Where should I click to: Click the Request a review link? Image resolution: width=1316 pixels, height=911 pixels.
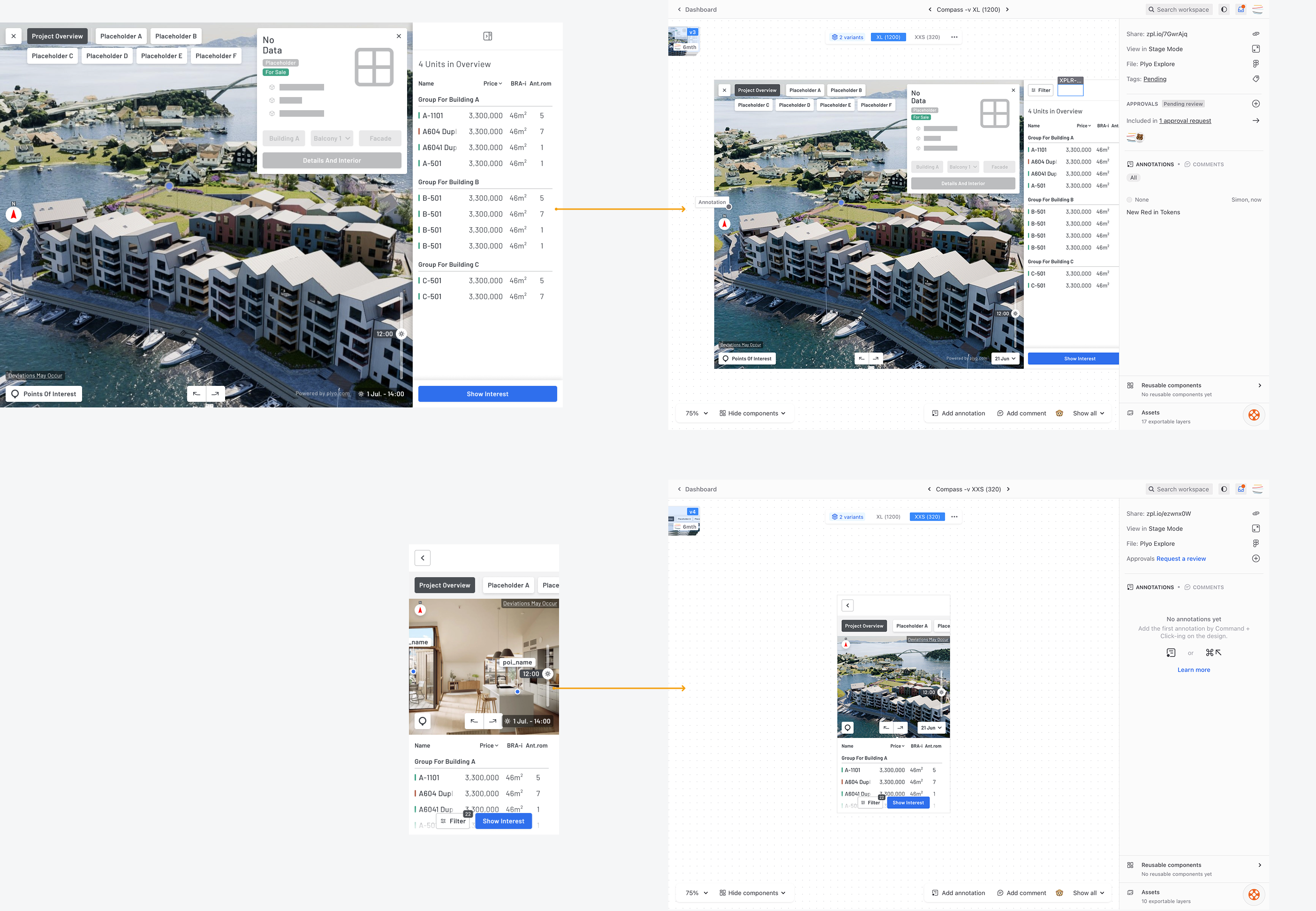click(1180, 559)
